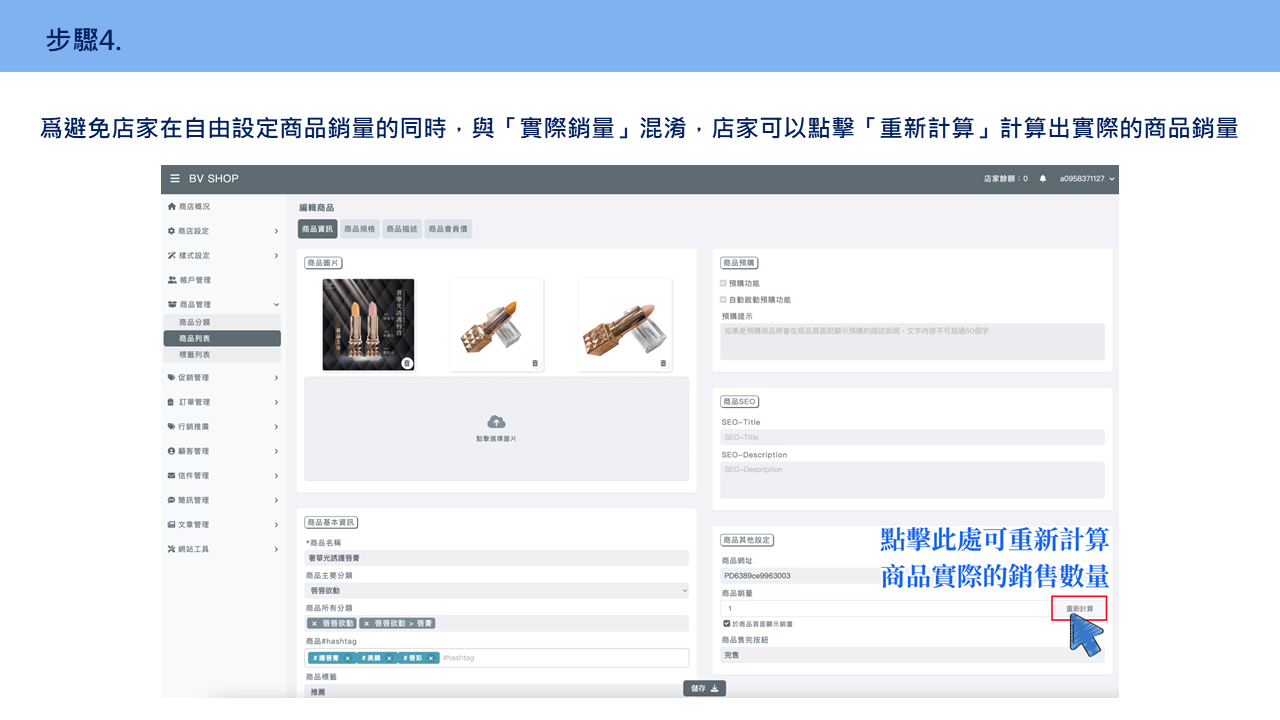1280x720 pixels.
Task: Select 標籤列表 in the sidebar
Action: [222, 355]
